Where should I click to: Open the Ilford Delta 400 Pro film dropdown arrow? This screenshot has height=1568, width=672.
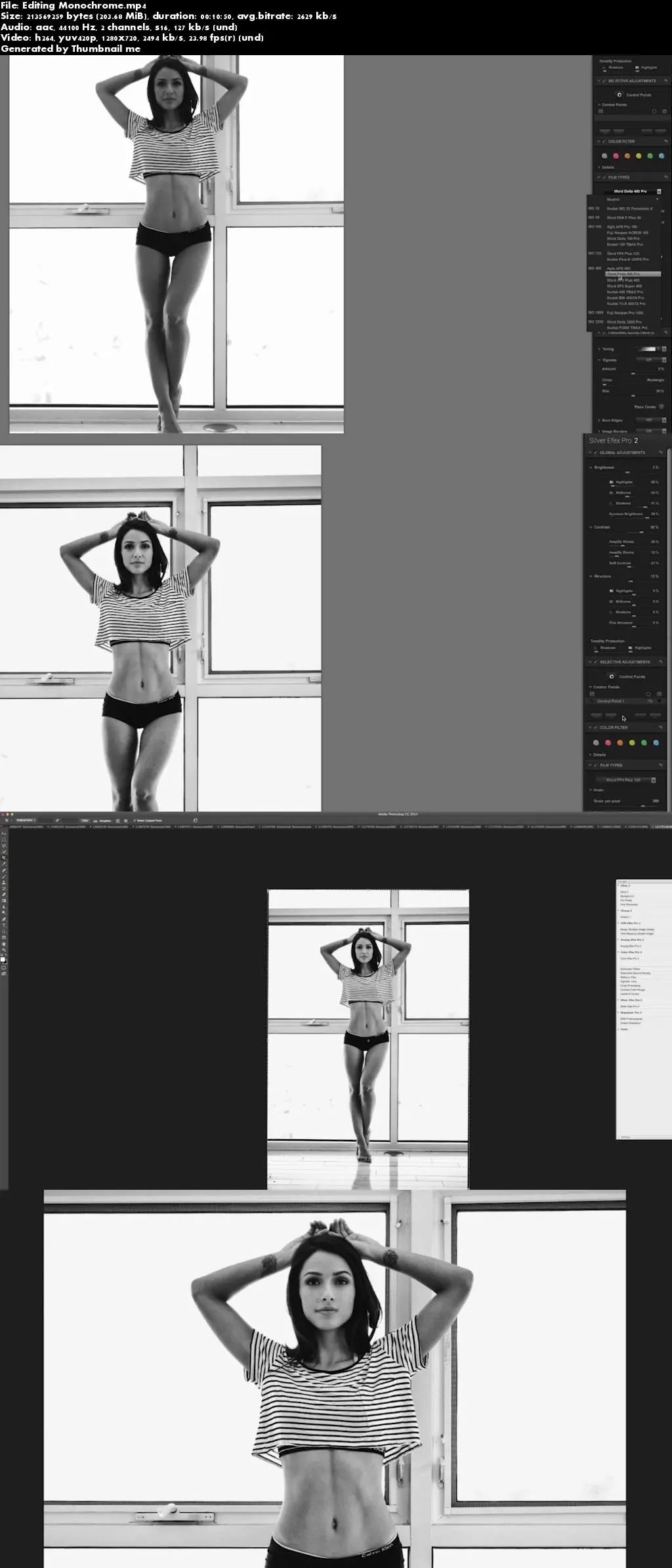[659, 191]
